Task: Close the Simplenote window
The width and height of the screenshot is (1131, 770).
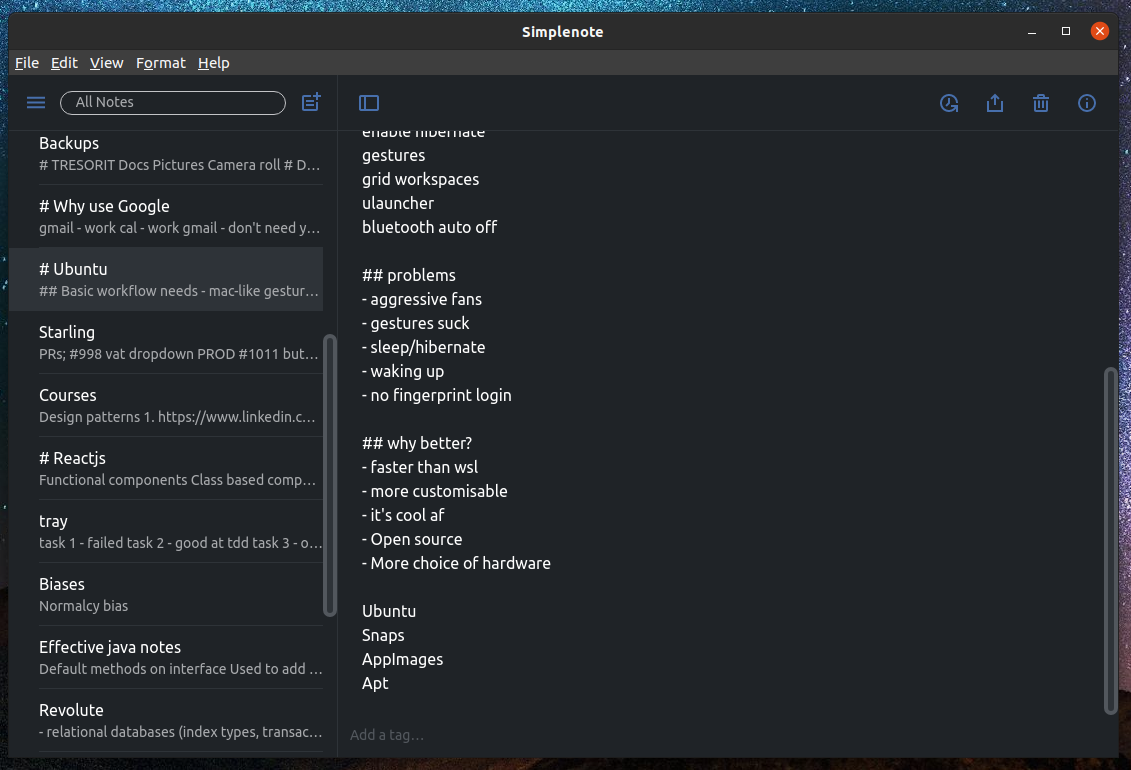Action: [x=1099, y=31]
